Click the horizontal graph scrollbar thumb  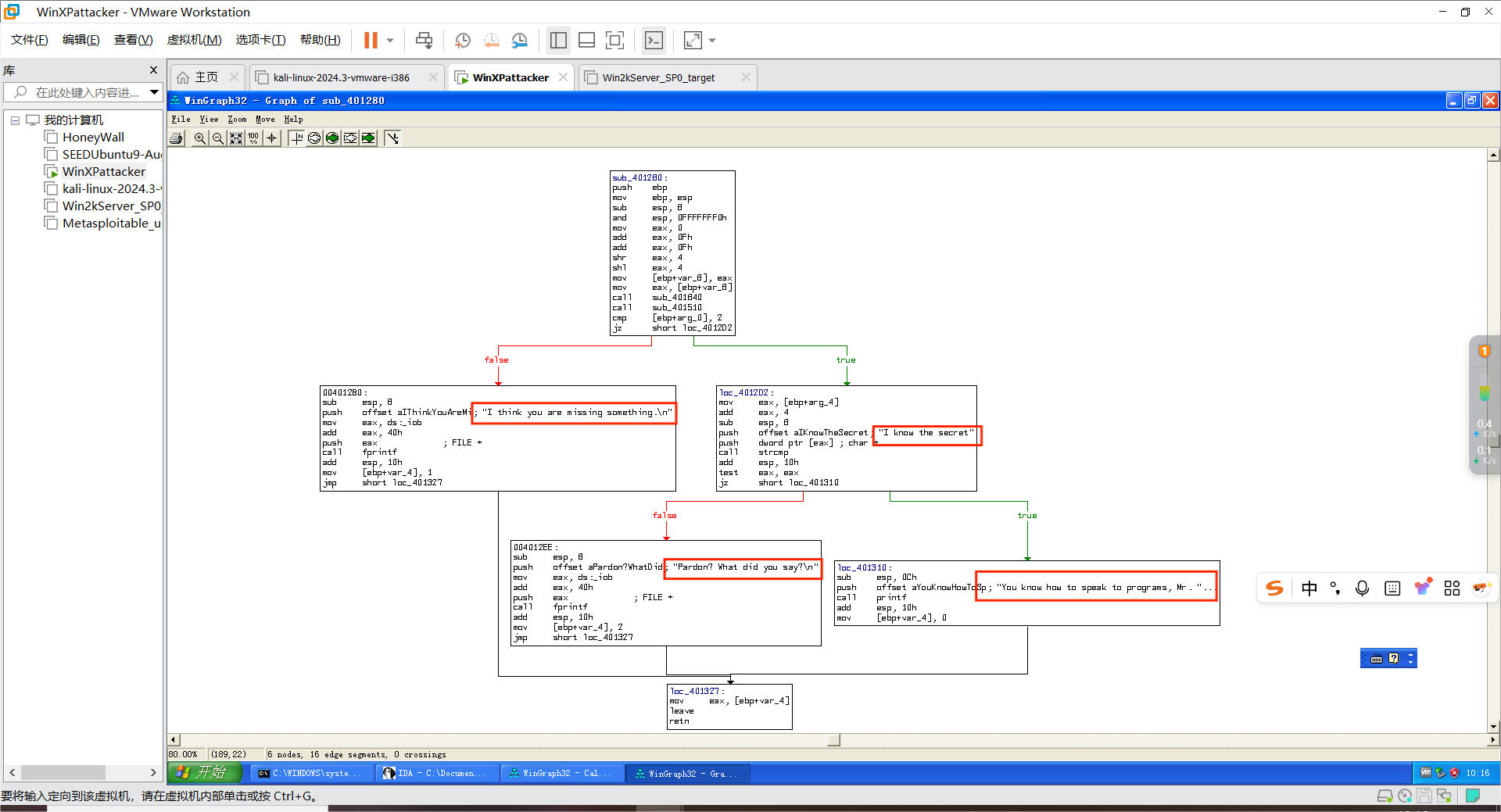pos(834,740)
